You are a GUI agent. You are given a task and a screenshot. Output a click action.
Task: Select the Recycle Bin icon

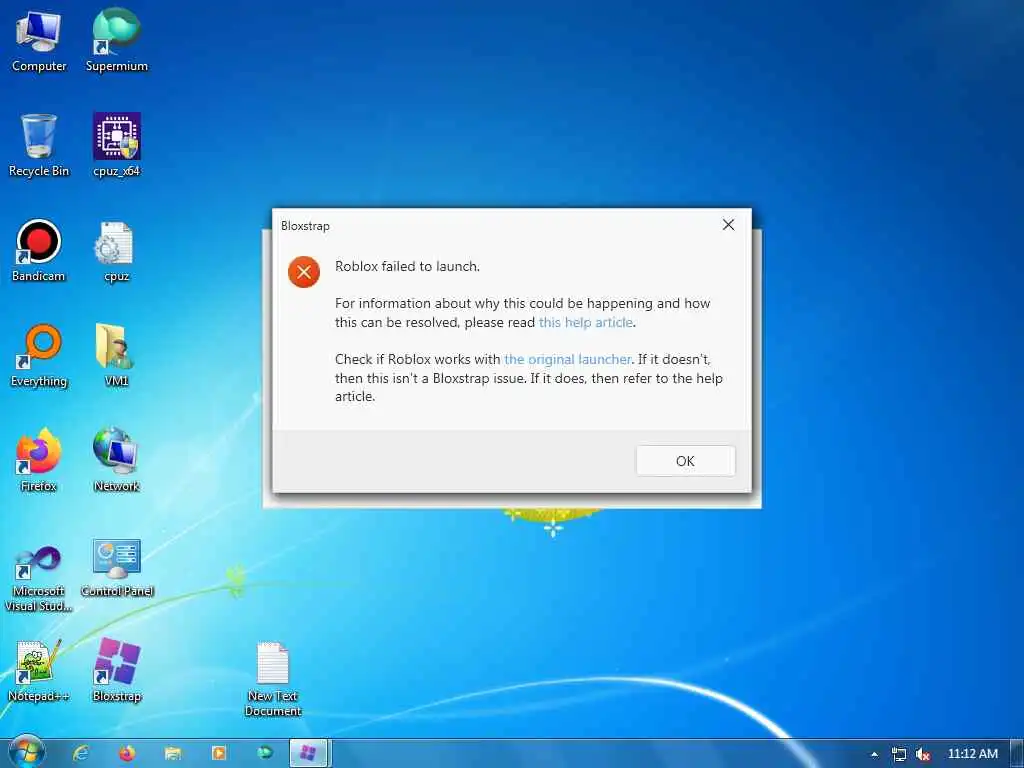coord(39,146)
